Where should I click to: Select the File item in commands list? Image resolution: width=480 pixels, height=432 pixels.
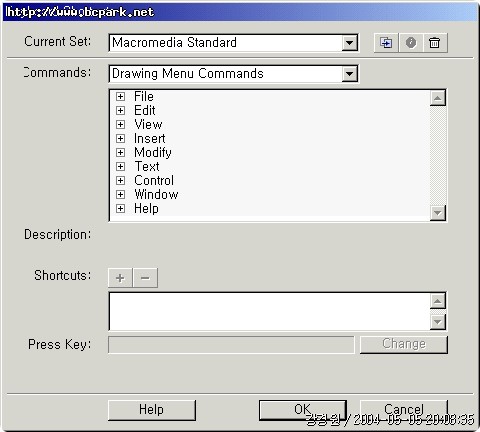[144, 97]
